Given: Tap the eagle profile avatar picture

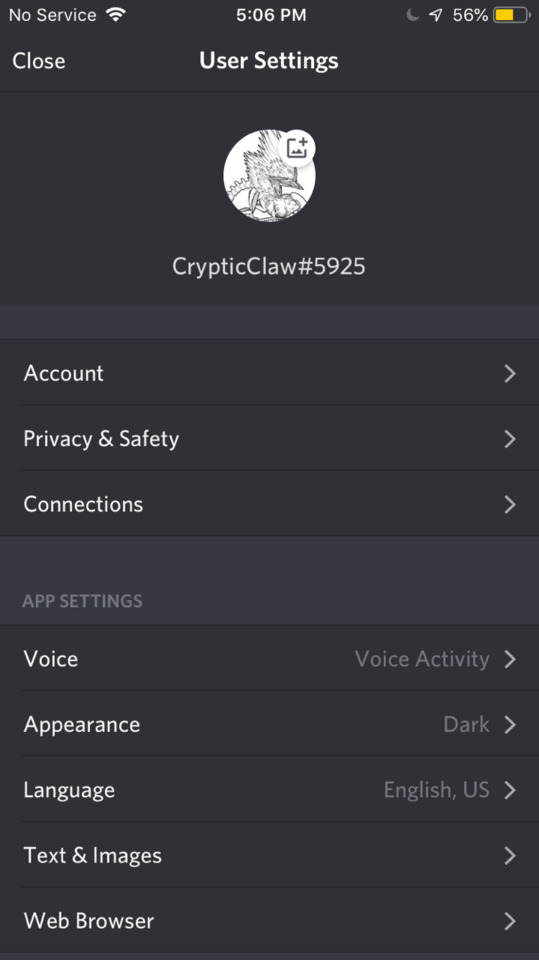Looking at the screenshot, I should point(269,176).
